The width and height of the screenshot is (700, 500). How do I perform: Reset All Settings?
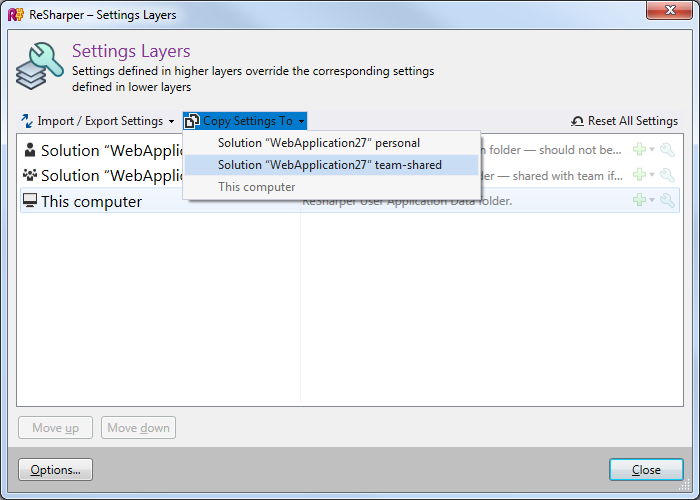click(x=625, y=121)
